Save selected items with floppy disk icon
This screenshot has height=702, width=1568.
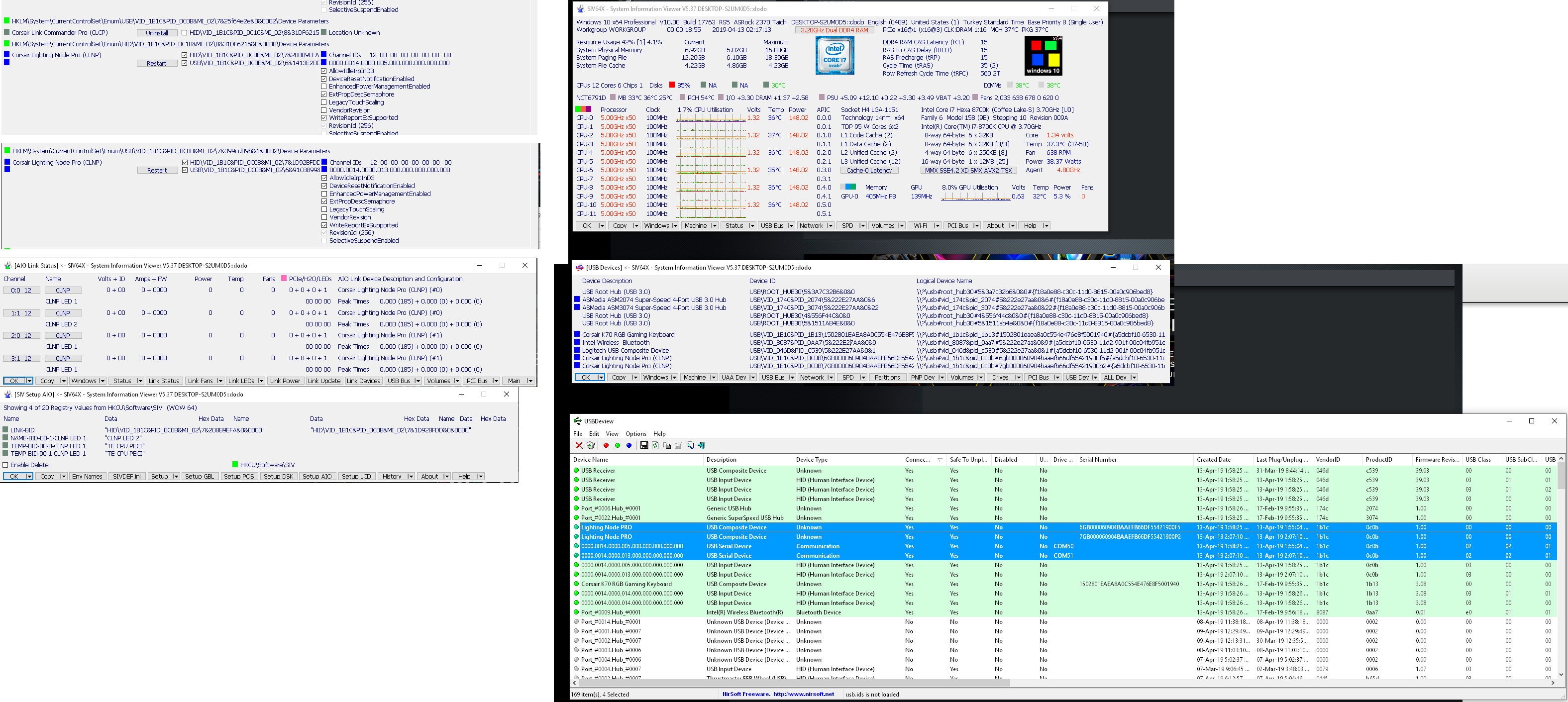tap(644, 445)
